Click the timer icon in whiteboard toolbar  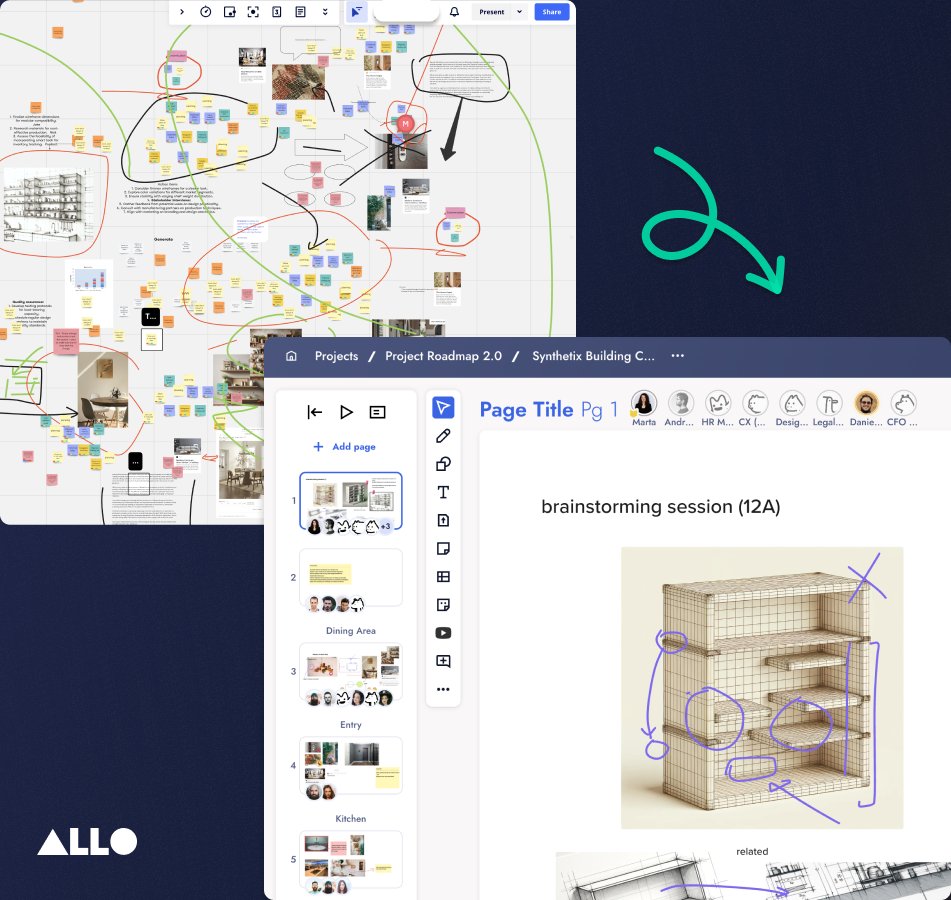coord(206,12)
